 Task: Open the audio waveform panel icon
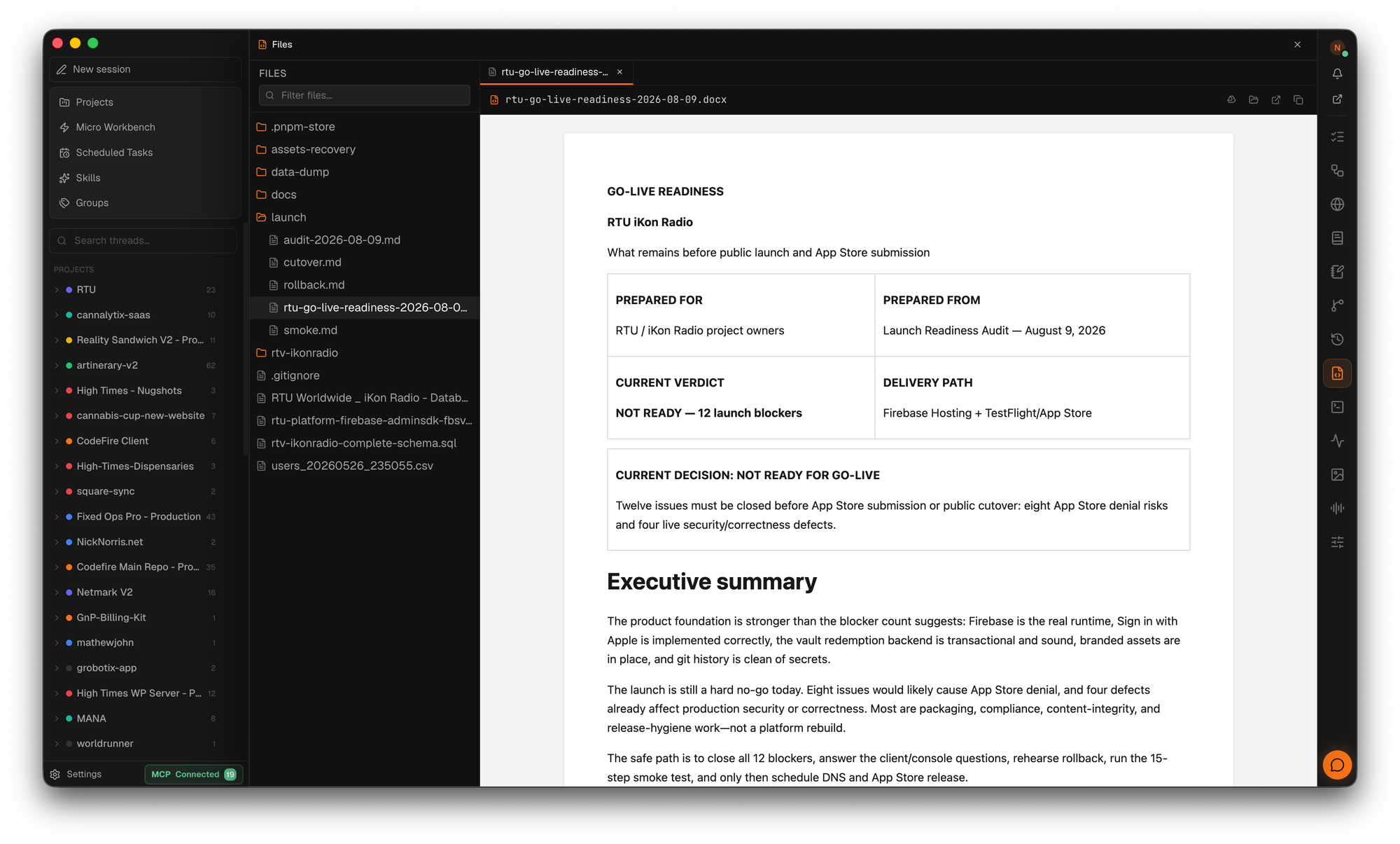click(x=1337, y=509)
